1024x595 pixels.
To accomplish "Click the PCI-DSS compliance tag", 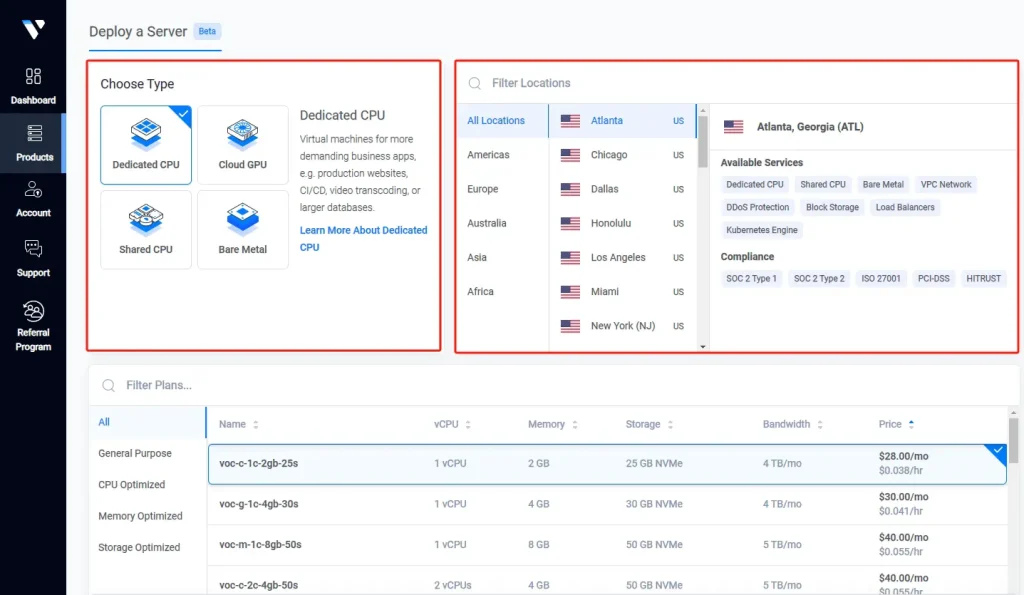I will tap(933, 279).
